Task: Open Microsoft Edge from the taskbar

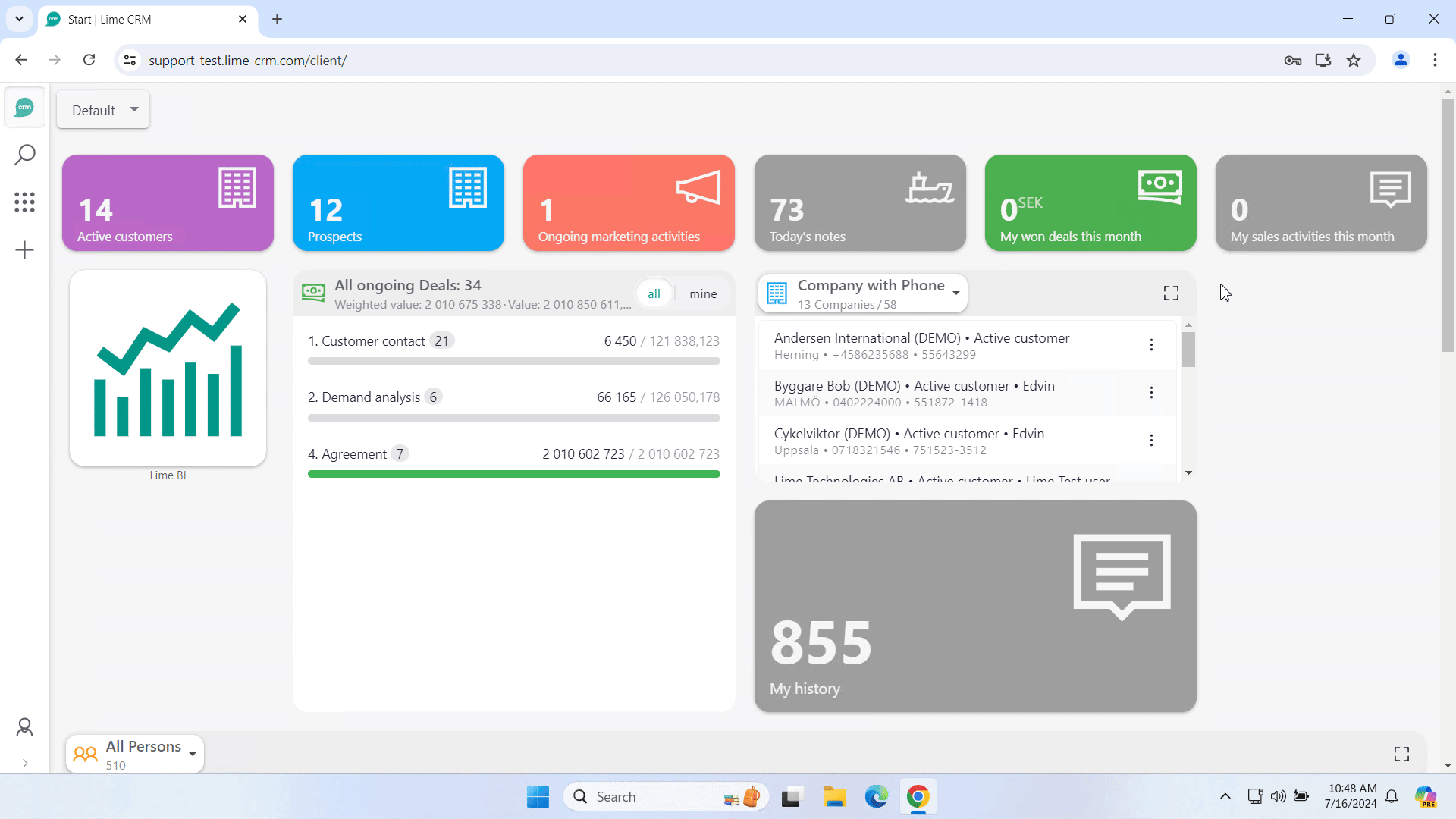Action: (x=876, y=797)
